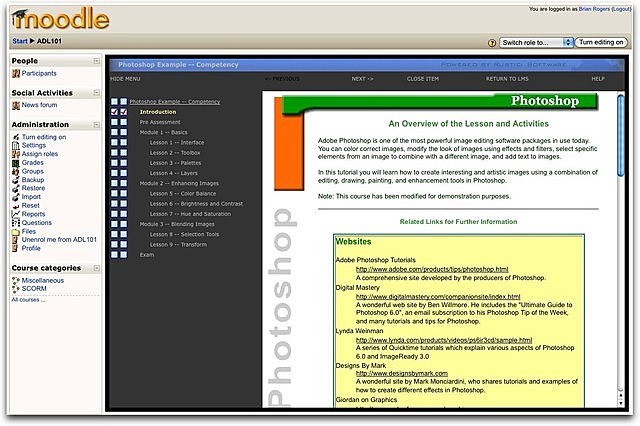
Task: Click the Participants icon under People
Action: 16,73
